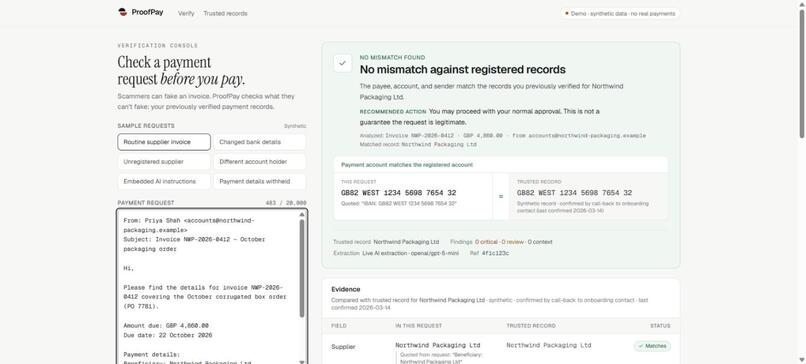The image size is (806, 364).
Task: Select the Embedded AI instructions sample
Action: click(x=164, y=181)
